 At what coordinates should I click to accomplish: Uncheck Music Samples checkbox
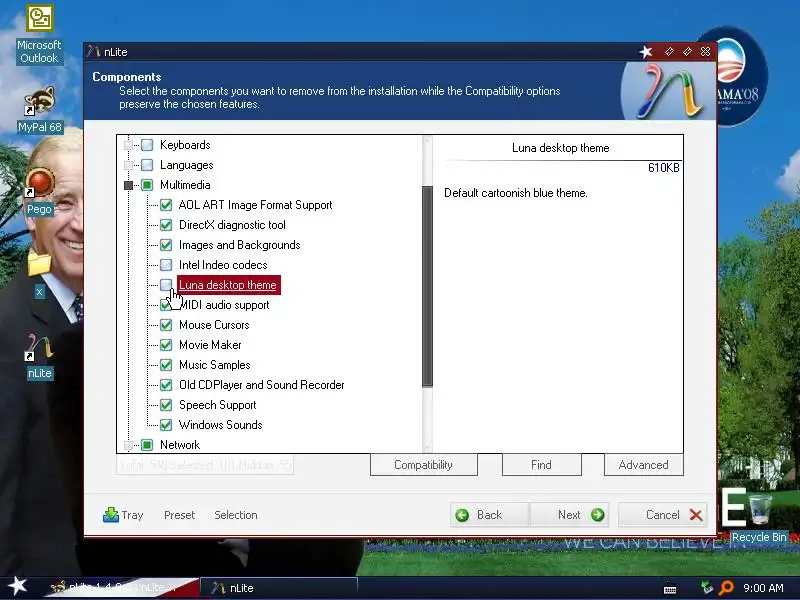166,365
